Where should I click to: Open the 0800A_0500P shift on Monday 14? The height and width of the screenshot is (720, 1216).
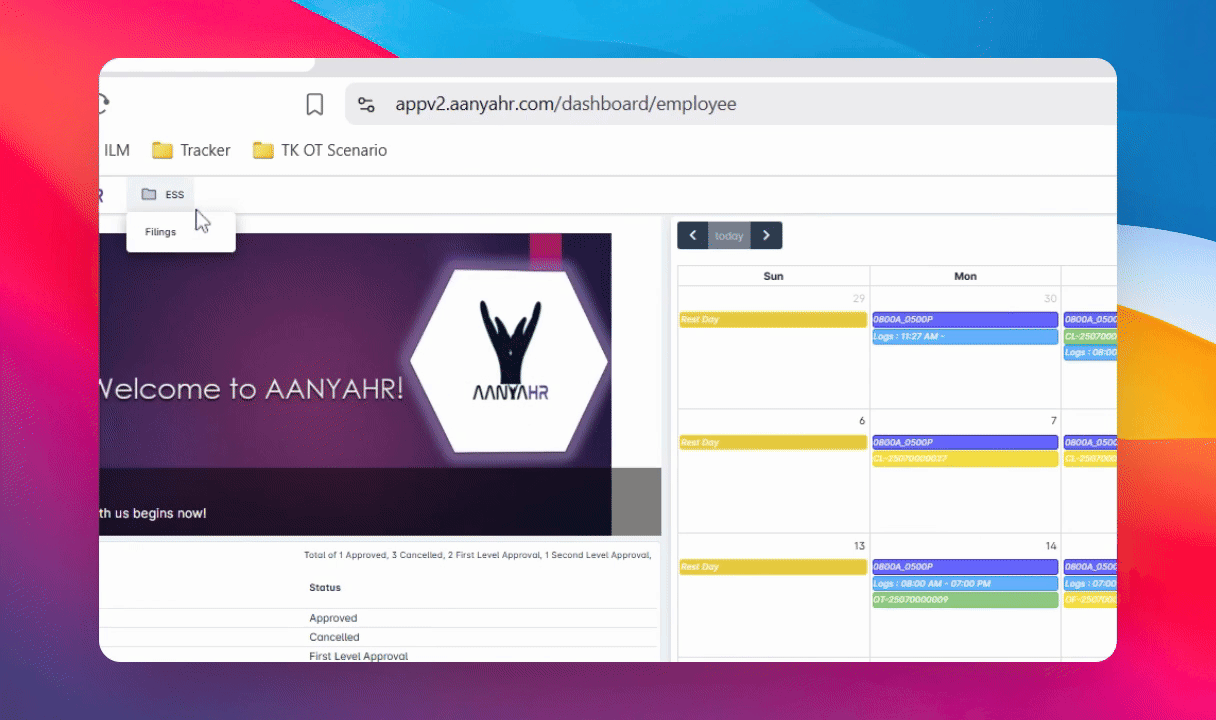pos(965,566)
